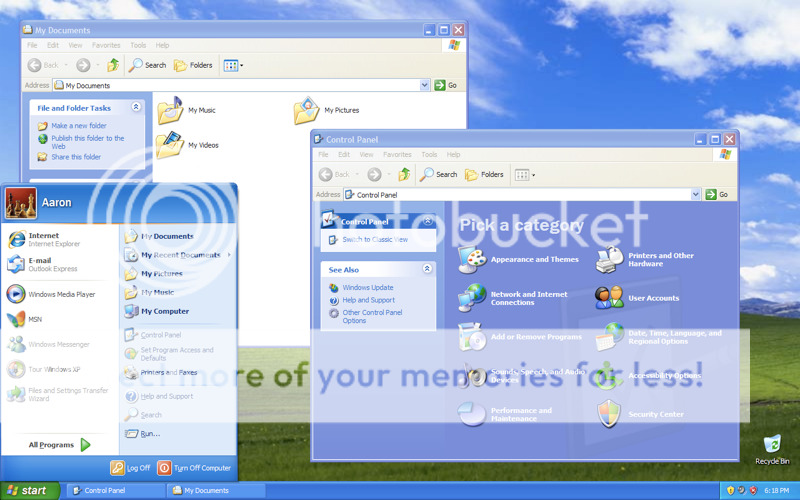The height and width of the screenshot is (500, 800).
Task: Open Sounds, Speech, and Audio Devices icon
Action: [x=472, y=376]
